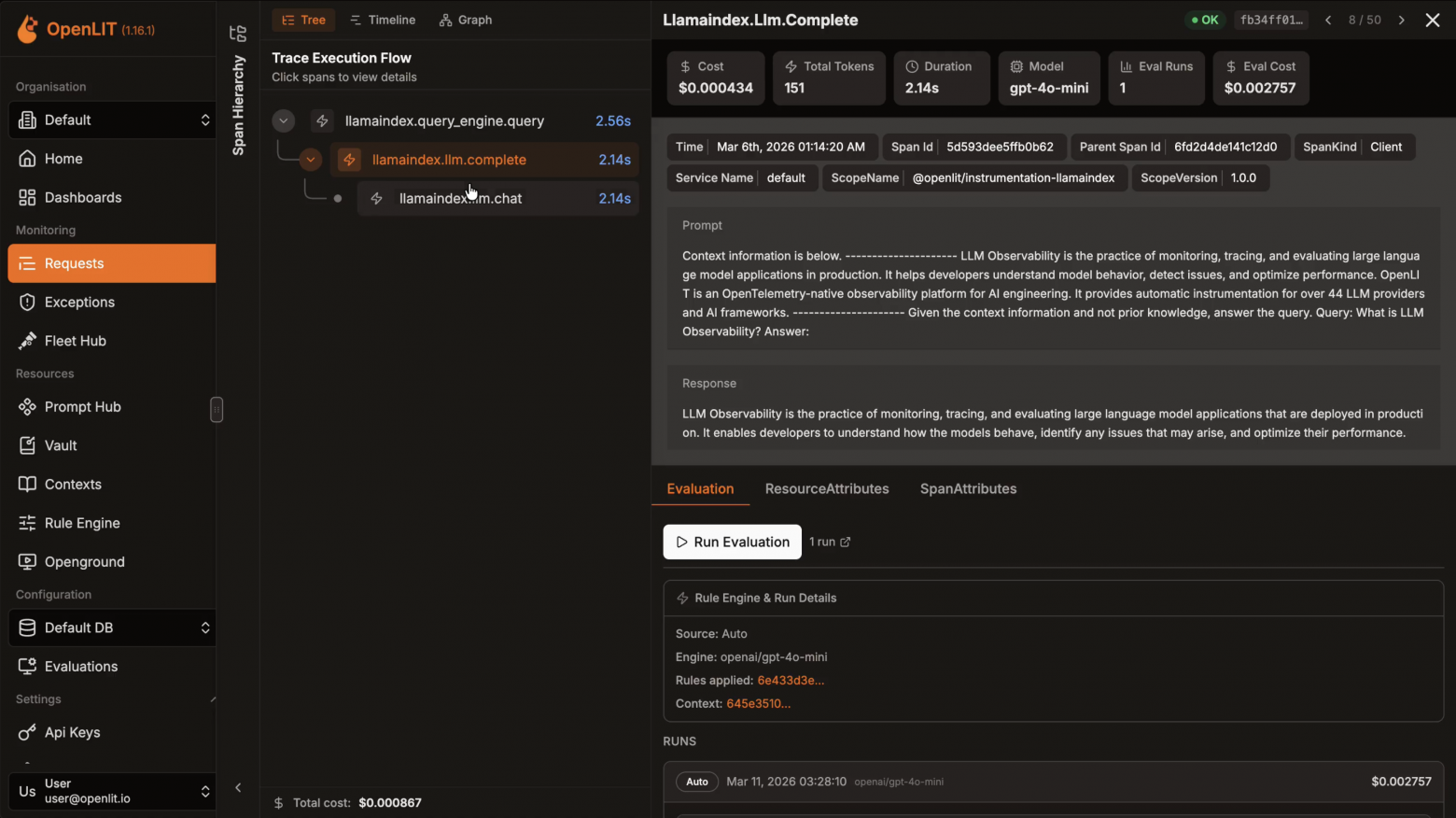1456x818 pixels.
Task: Click the OpenLIT flame logo
Action: pos(28,29)
